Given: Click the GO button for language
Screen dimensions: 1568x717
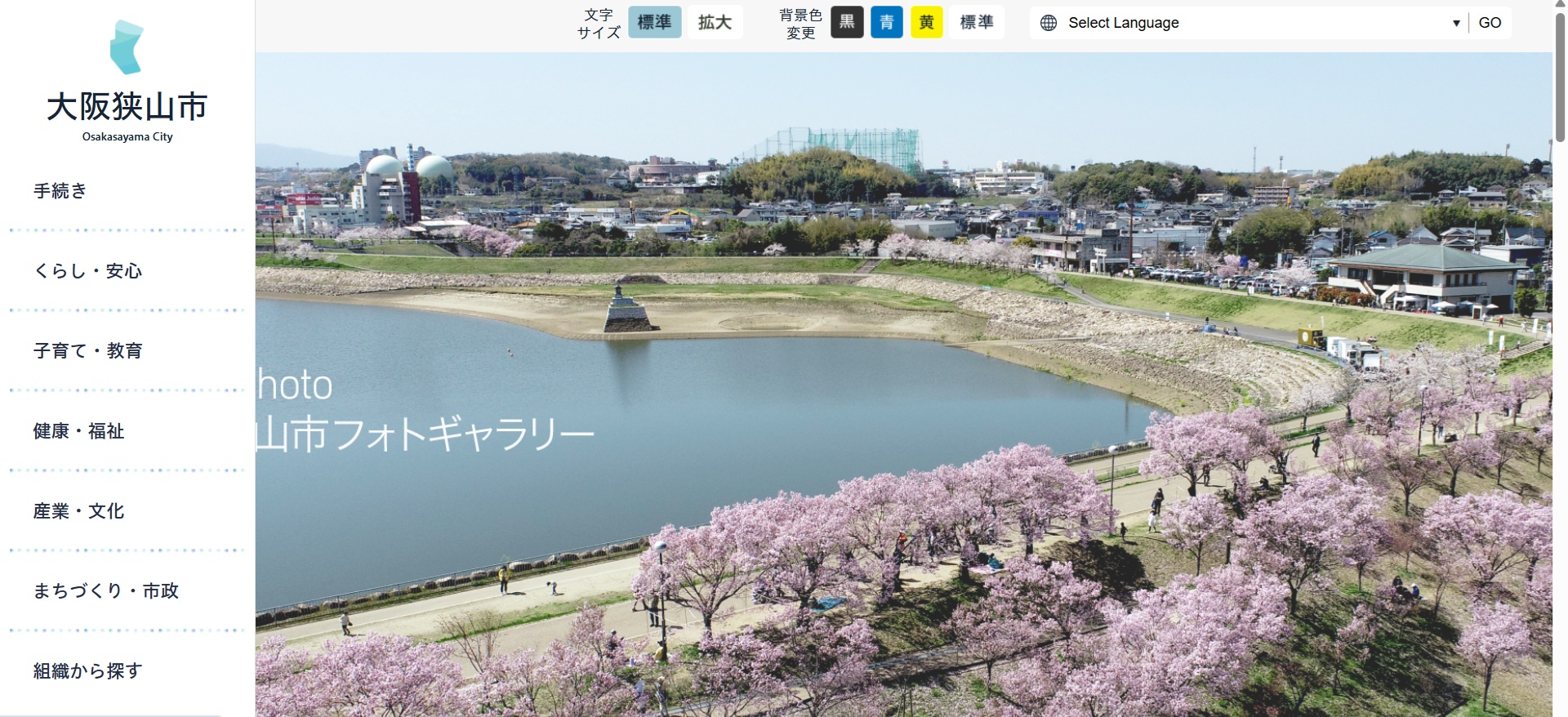Looking at the screenshot, I should tap(1490, 23).
